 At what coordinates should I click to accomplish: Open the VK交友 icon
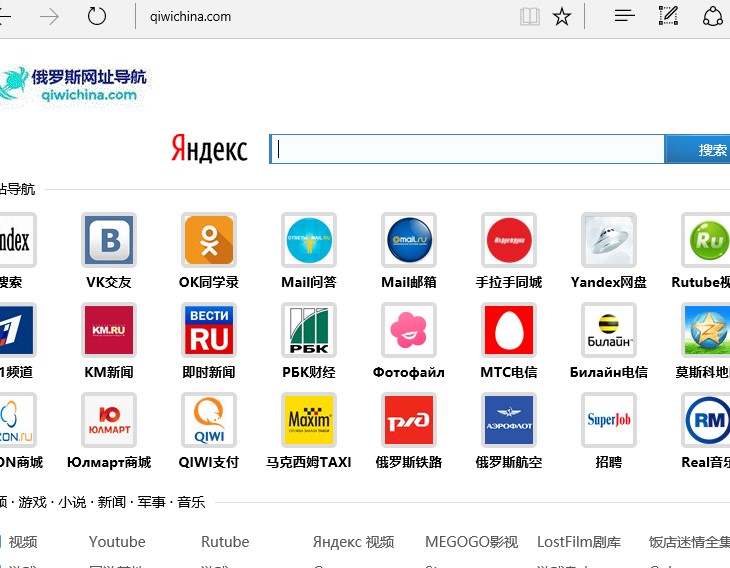click(109, 240)
